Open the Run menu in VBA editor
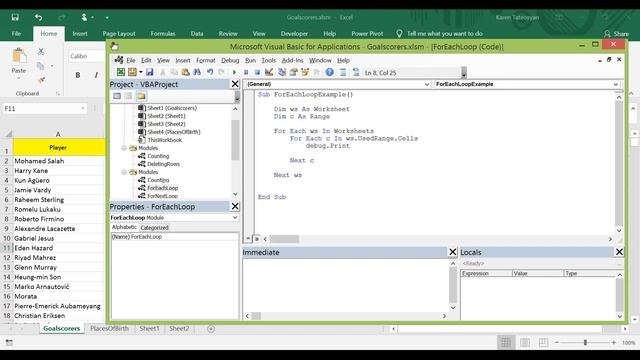The width and height of the screenshot is (640, 360). click(250, 60)
